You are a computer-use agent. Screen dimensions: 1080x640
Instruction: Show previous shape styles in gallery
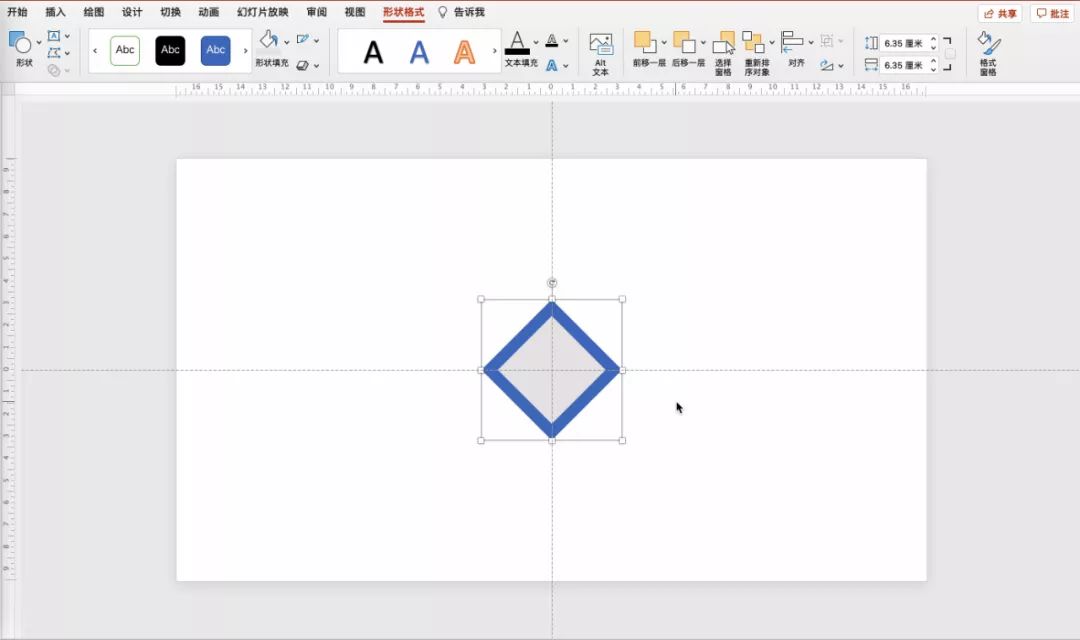tap(95, 50)
